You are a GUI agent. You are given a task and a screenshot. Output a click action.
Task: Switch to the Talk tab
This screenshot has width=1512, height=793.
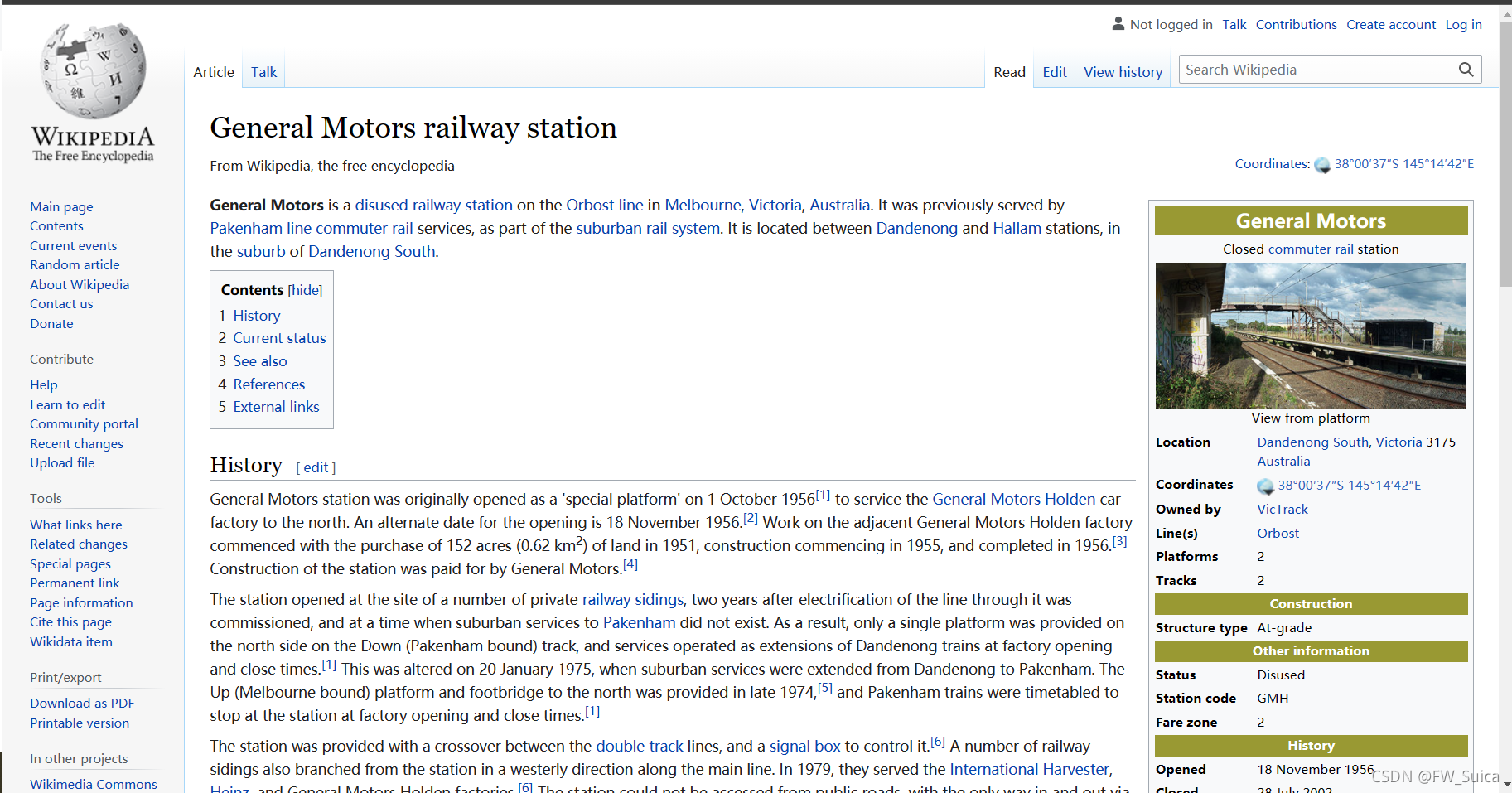(x=264, y=72)
